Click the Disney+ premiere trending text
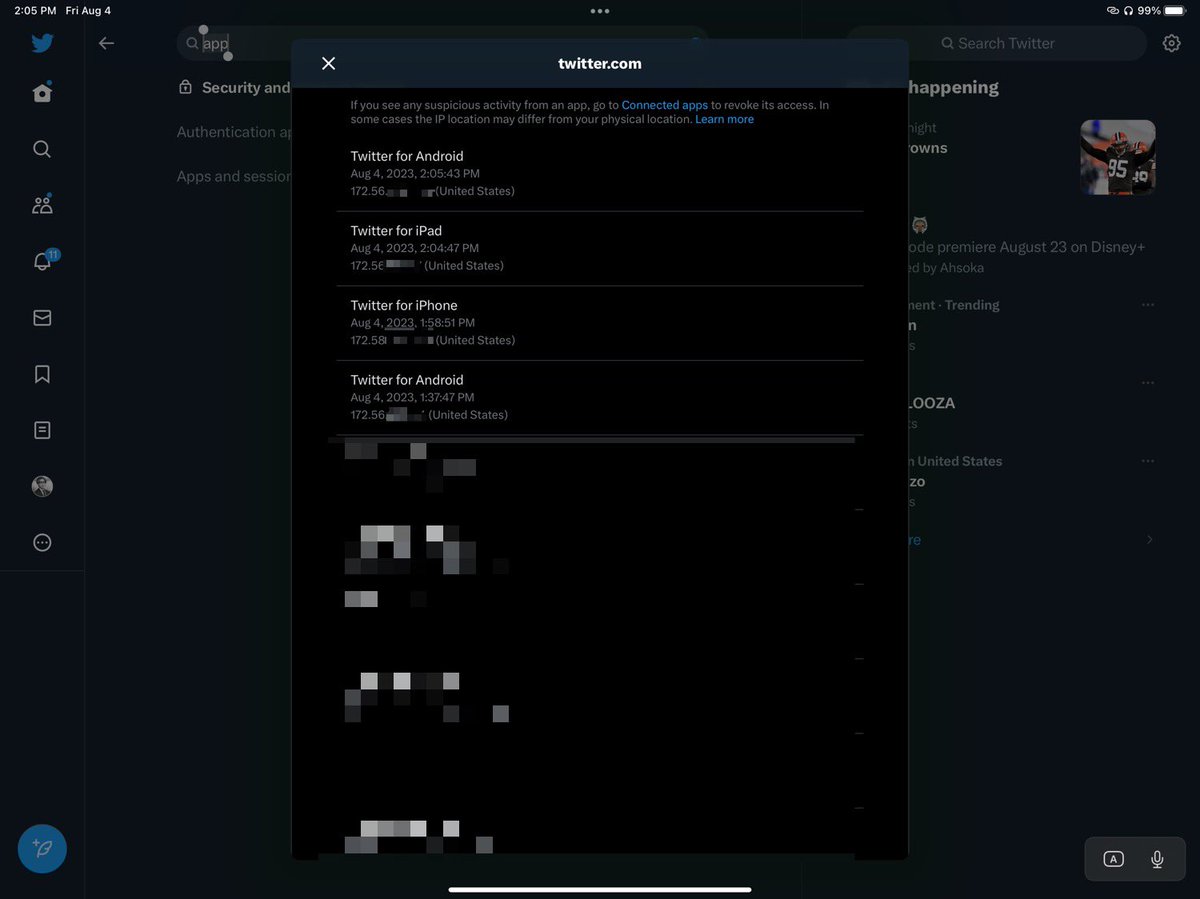 click(1026, 247)
